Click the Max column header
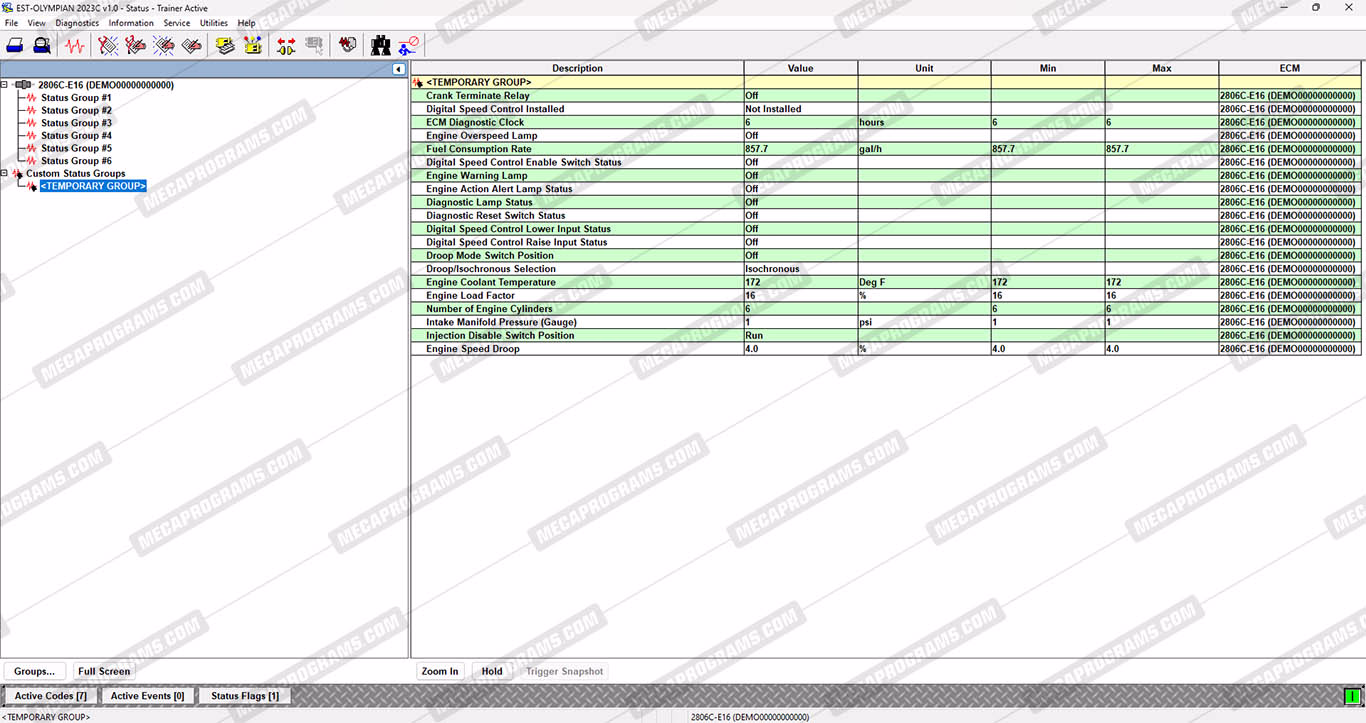 pos(1162,69)
